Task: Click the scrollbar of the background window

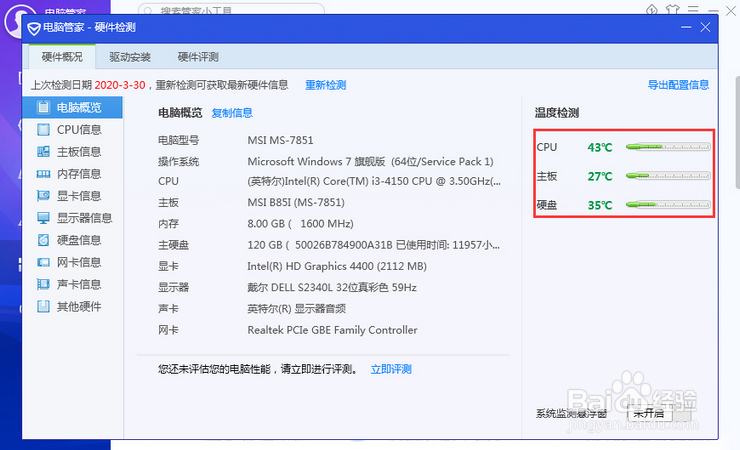Action: pos(738,132)
